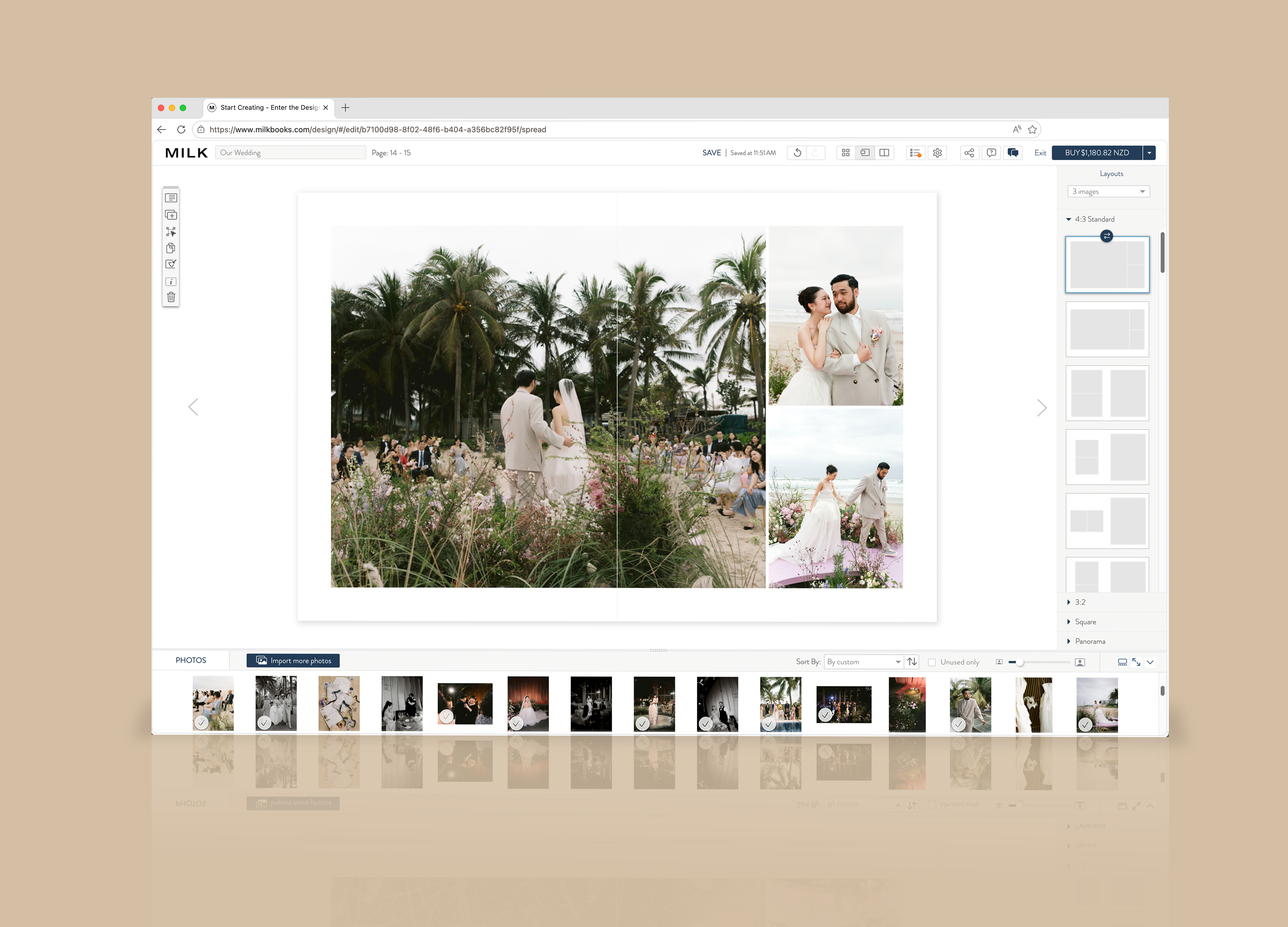Image resolution: width=1288 pixels, height=927 pixels.
Task: Select the PHOTOS tab
Action: tap(191, 660)
